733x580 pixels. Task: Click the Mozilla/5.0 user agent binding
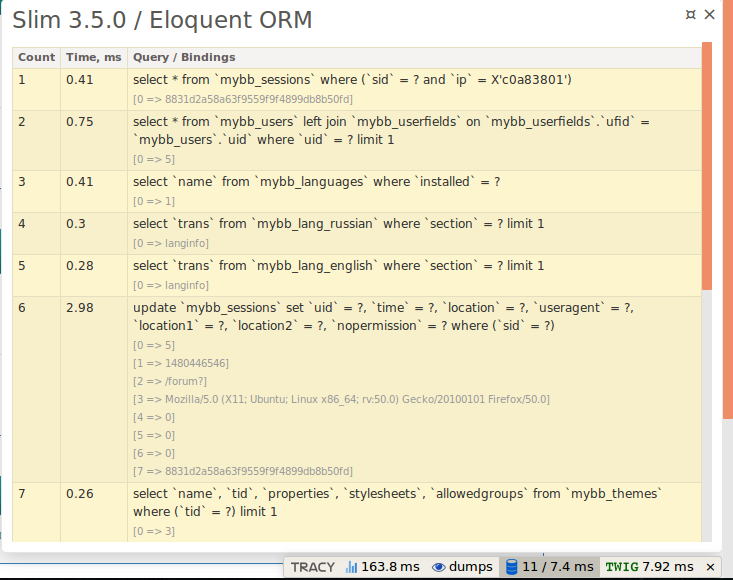point(341,400)
